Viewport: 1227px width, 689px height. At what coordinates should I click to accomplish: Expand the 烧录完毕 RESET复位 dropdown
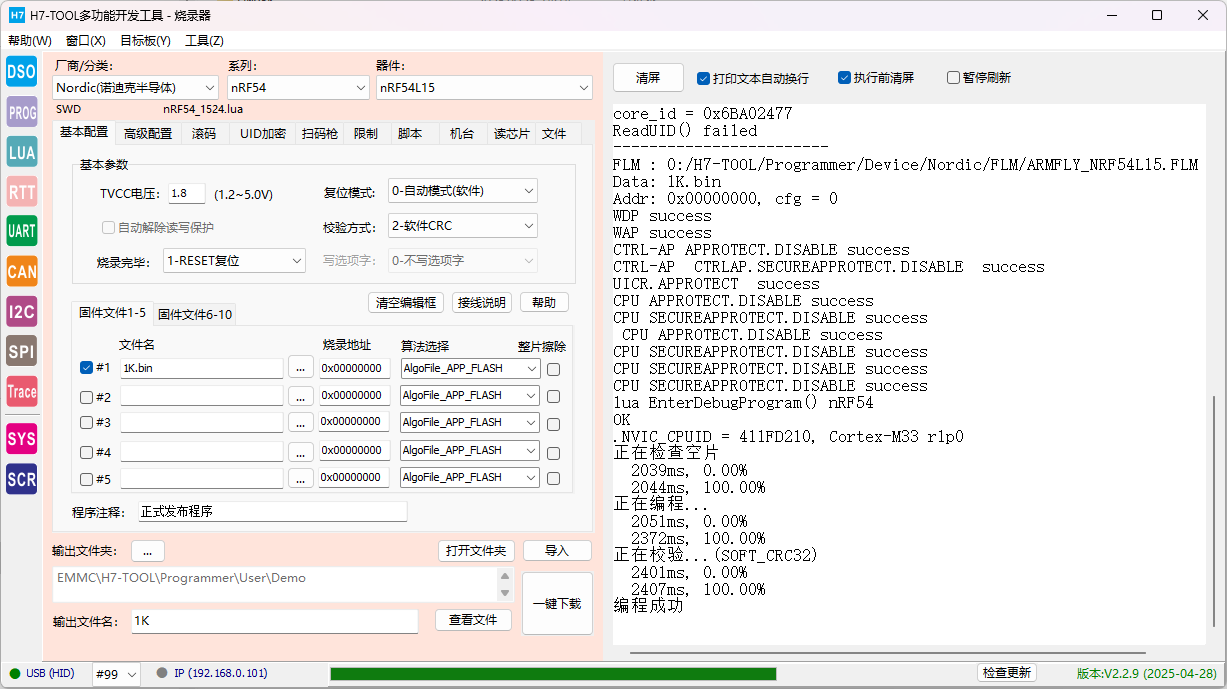(235, 261)
